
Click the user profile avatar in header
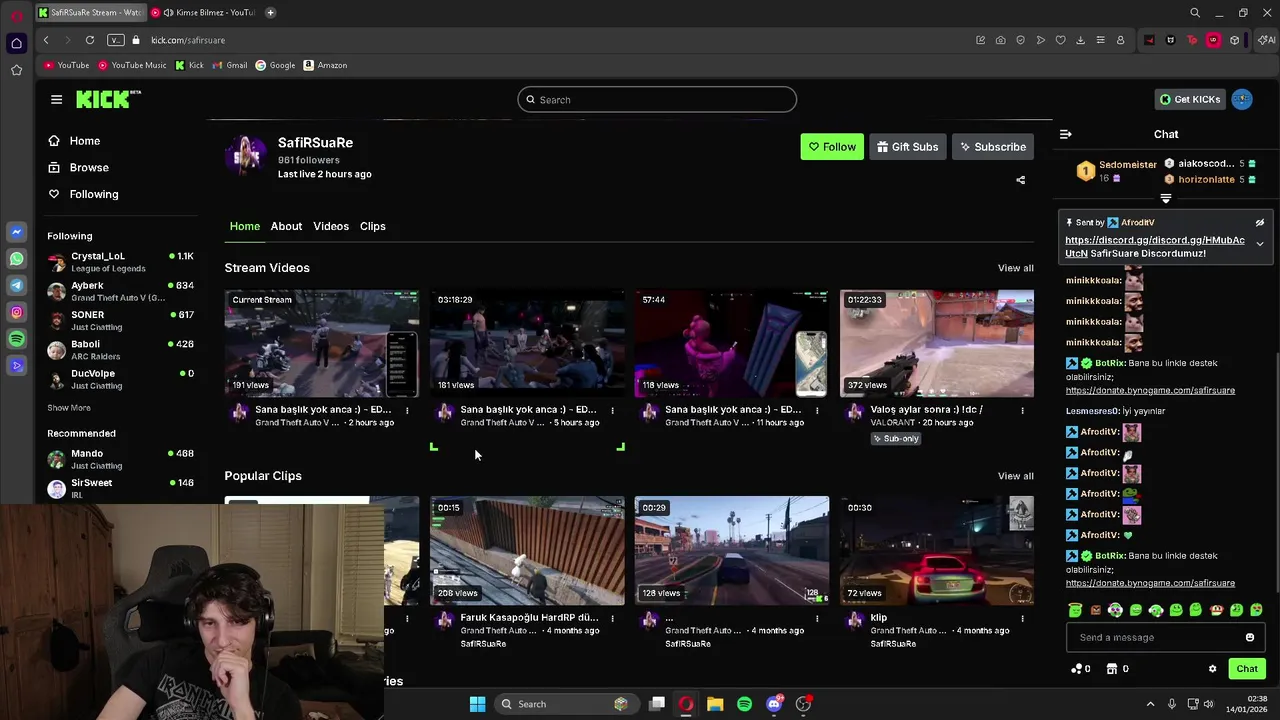1242,99
